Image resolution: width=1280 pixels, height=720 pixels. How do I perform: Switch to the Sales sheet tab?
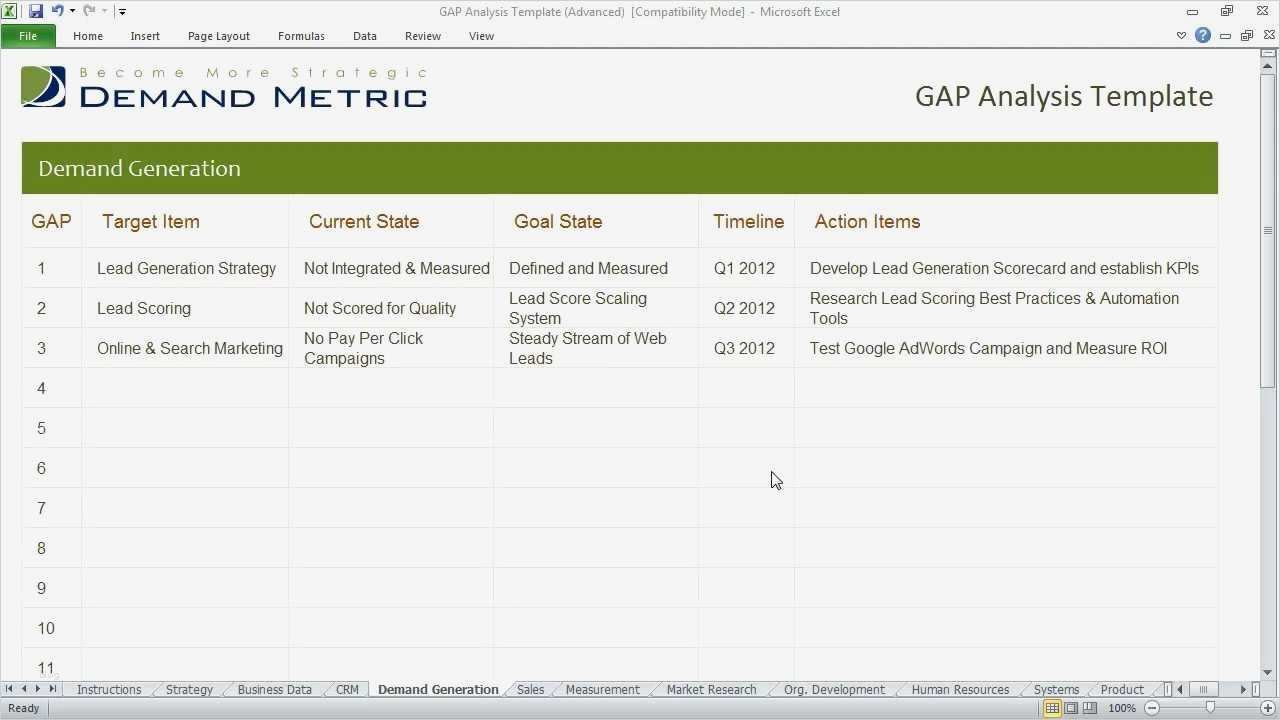click(x=530, y=689)
